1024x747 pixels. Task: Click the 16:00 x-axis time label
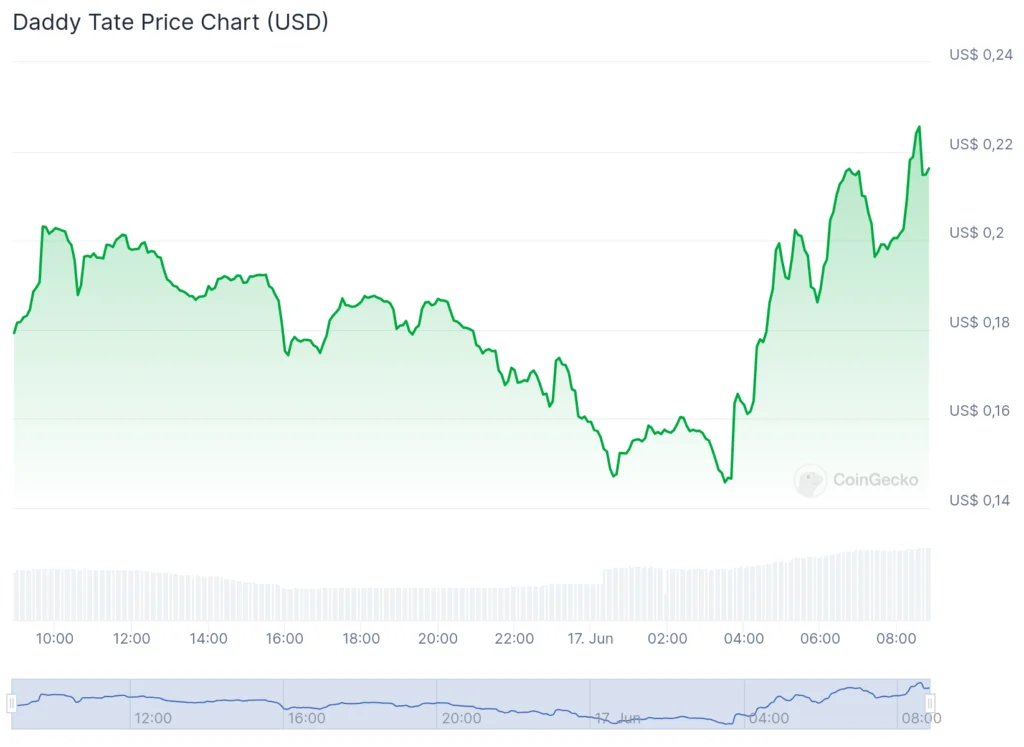tap(284, 639)
